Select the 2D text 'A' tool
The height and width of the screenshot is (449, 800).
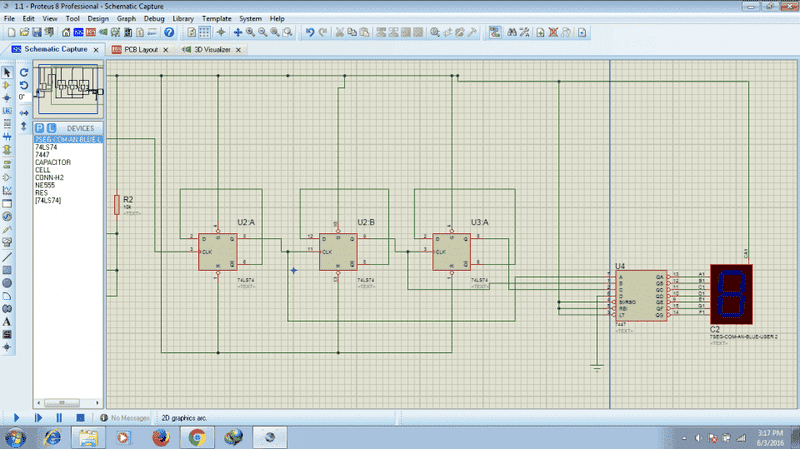(x=8, y=321)
